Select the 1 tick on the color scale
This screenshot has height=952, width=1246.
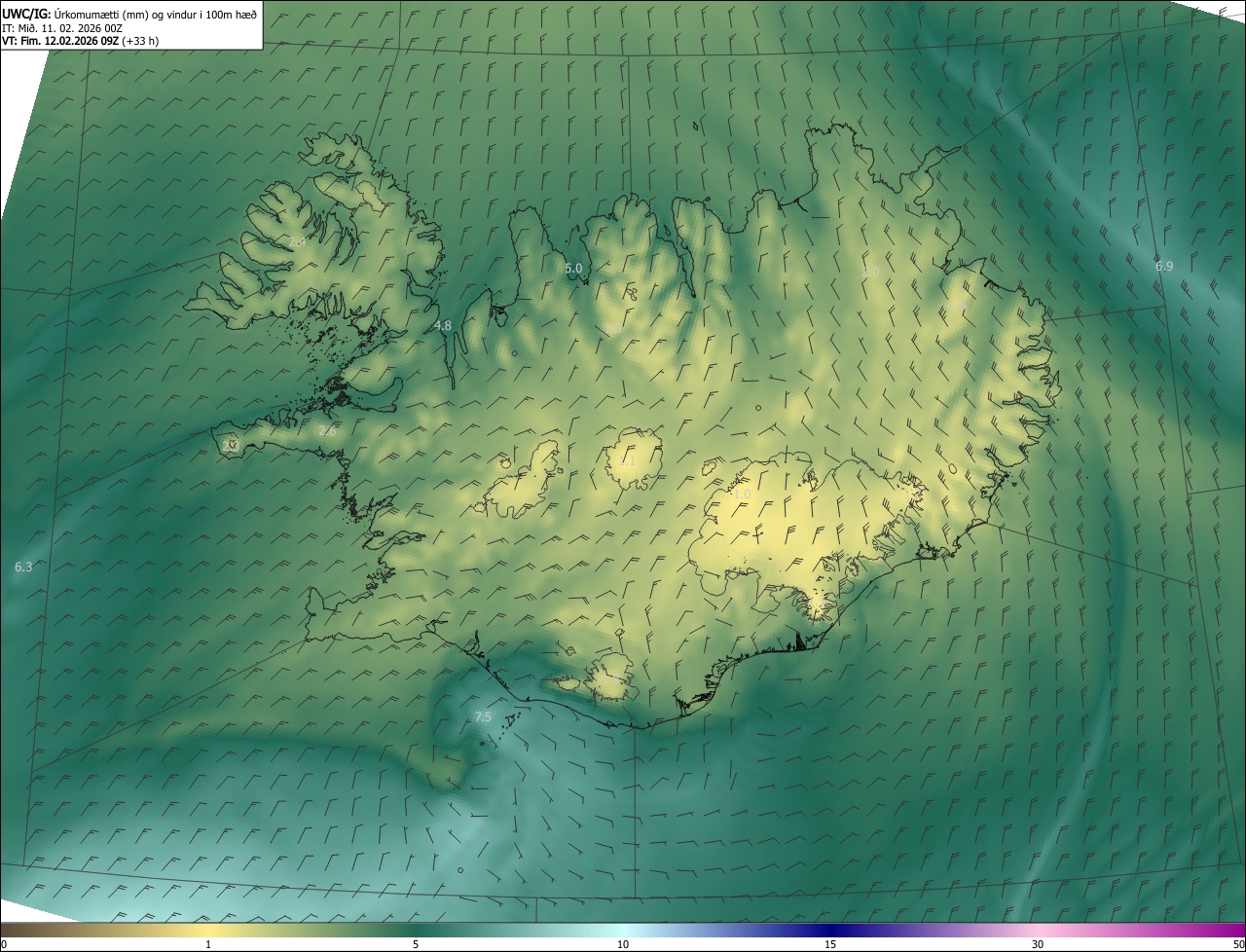coord(208,944)
